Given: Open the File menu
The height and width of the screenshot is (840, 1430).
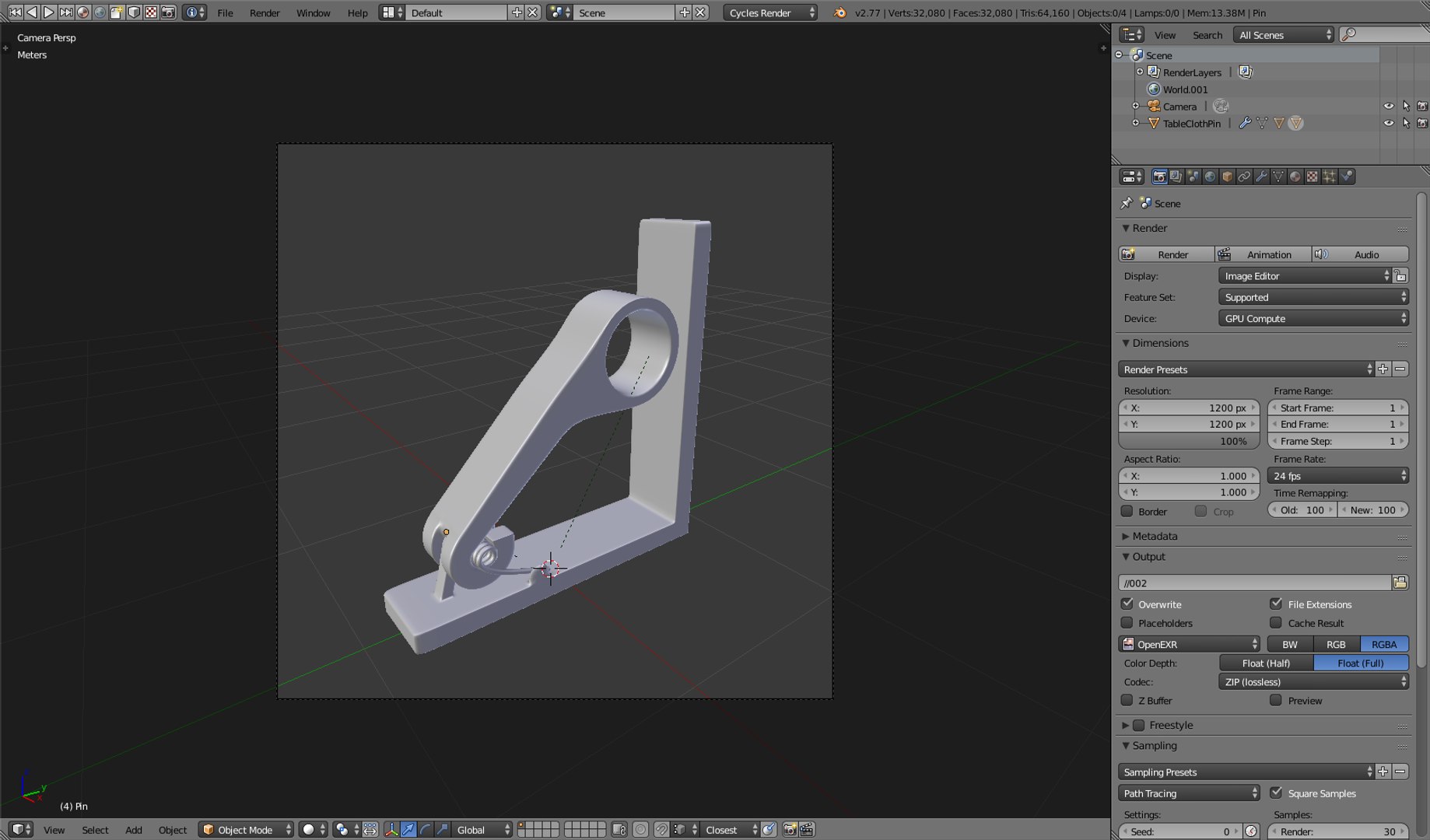Looking at the screenshot, I should (225, 12).
